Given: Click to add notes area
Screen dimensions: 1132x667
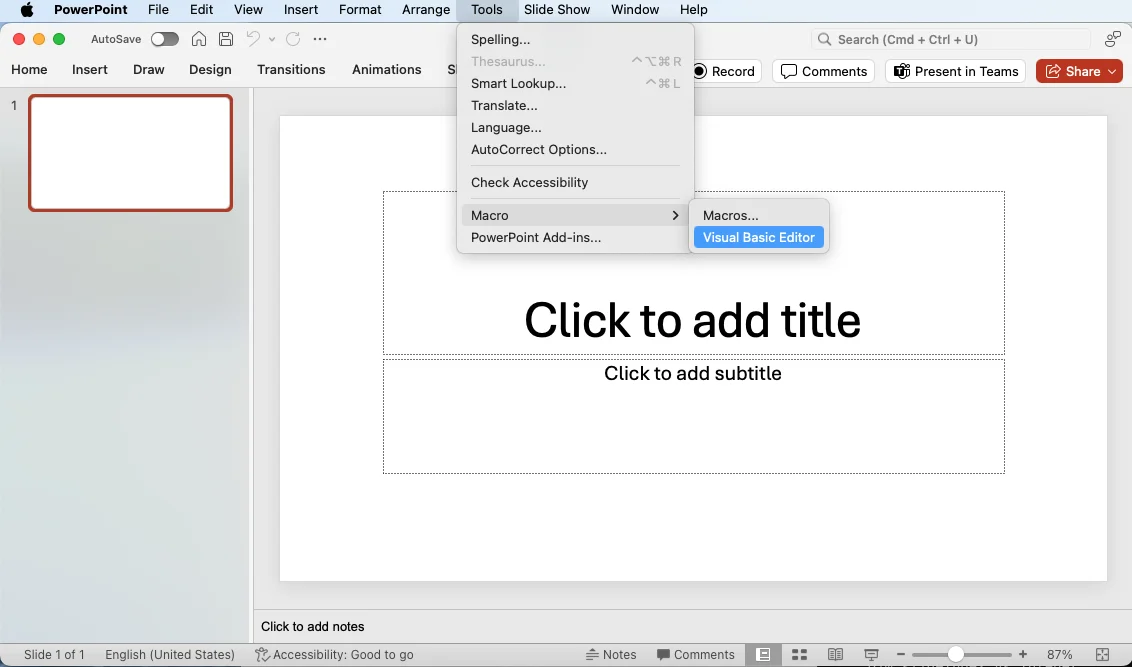Looking at the screenshot, I should click(313, 627).
